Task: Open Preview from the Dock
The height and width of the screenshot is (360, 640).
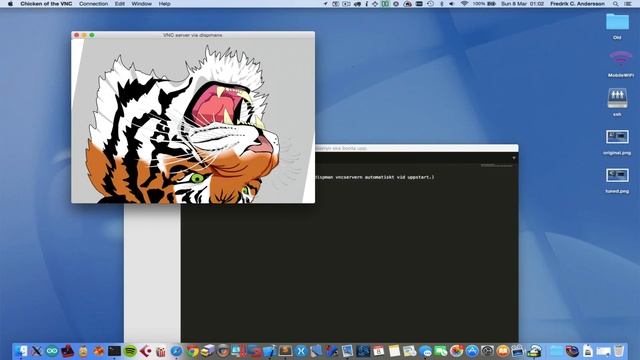Action: pyautogui.click(x=347, y=351)
